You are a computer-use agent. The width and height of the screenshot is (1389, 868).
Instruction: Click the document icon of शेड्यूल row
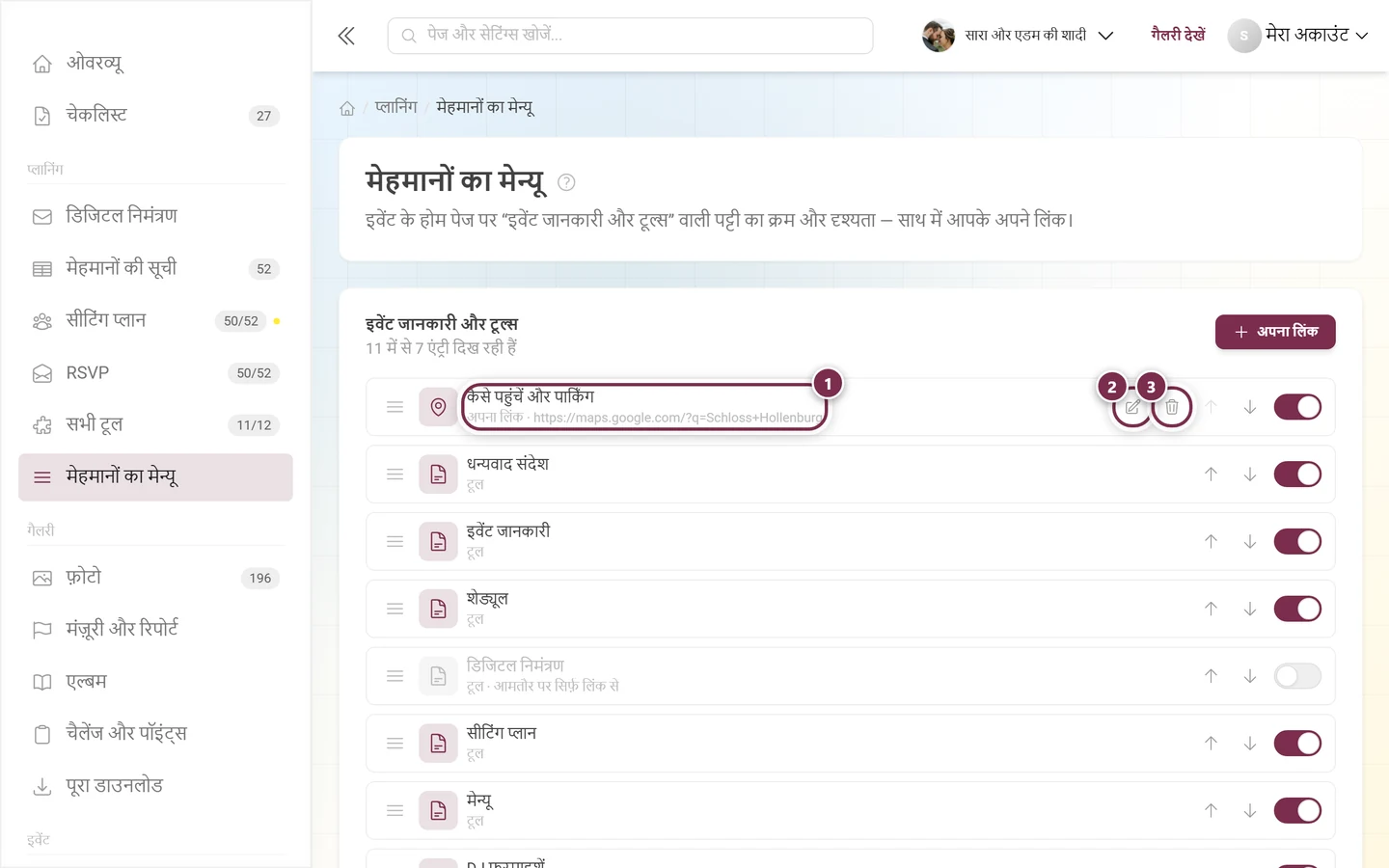tap(438, 609)
